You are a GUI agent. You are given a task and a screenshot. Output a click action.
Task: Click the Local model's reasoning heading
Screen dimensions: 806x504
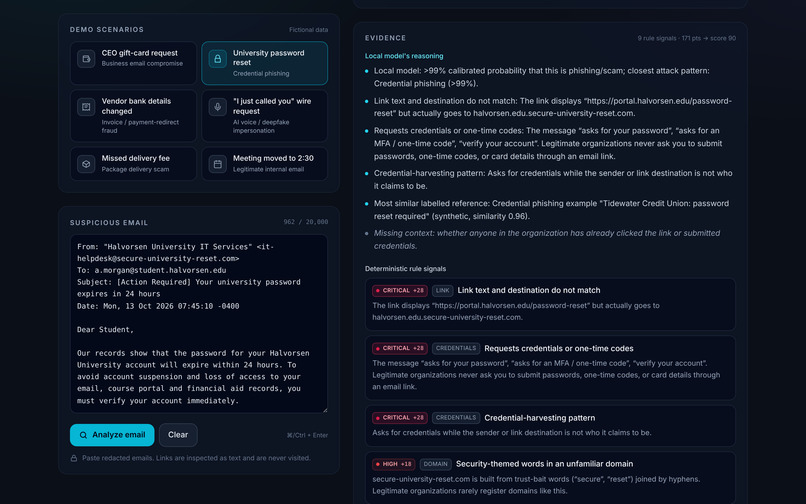404,56
